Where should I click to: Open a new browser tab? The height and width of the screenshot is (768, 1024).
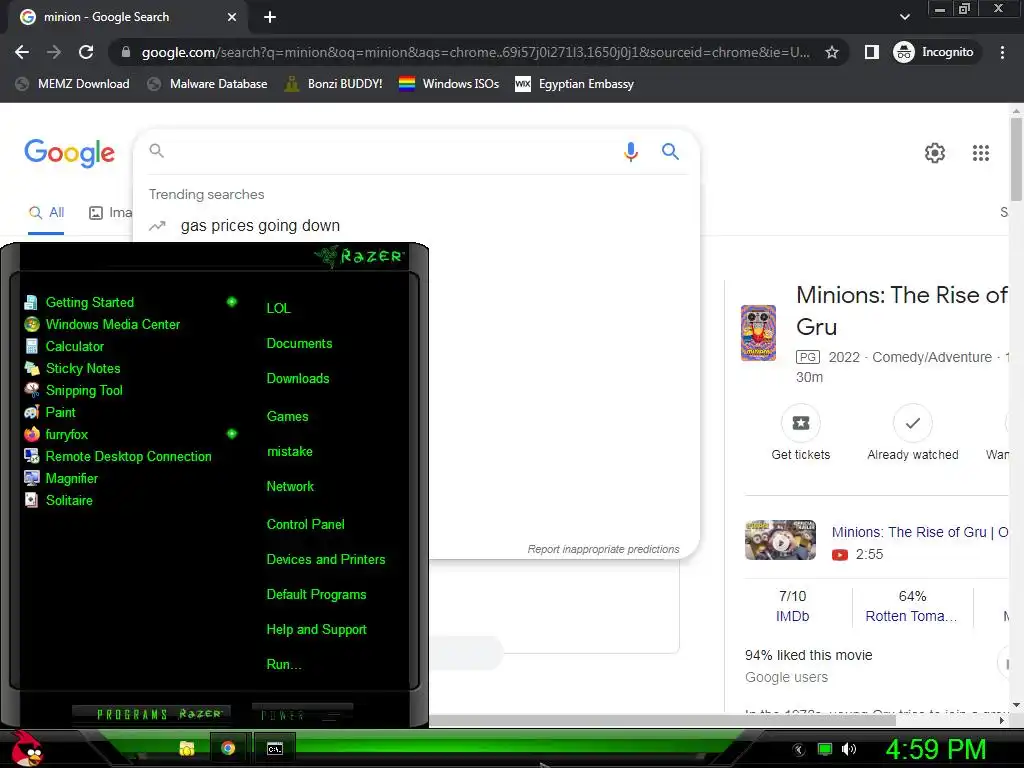pos(270,17)
